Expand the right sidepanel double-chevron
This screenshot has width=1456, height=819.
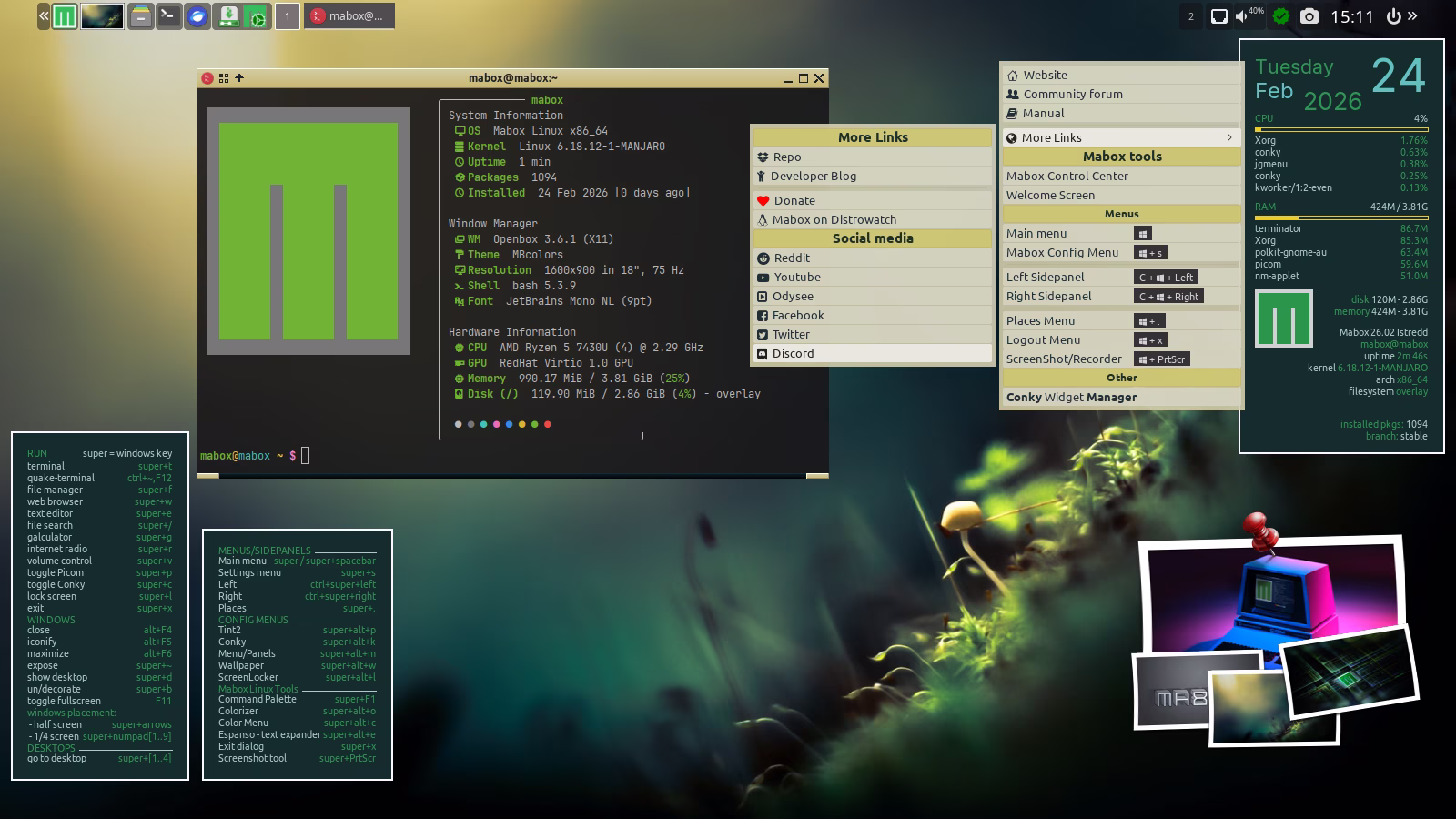point(1413,16)
